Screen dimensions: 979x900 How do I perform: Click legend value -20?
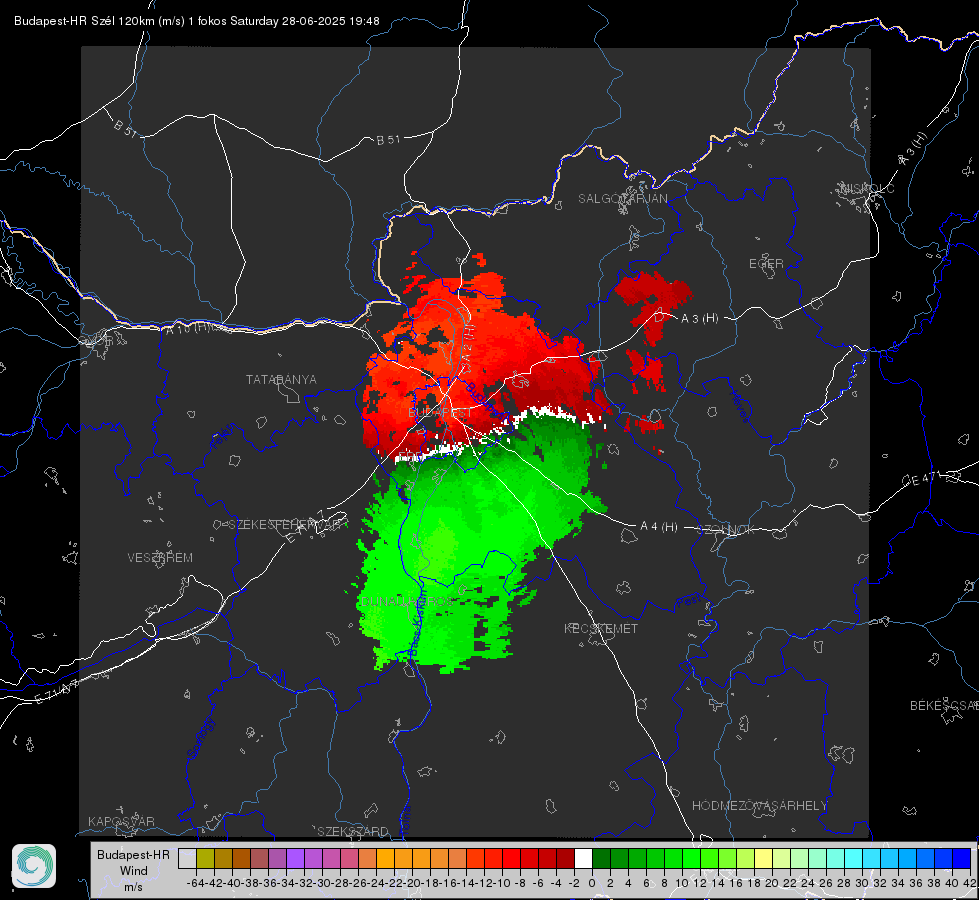[413, 883]
